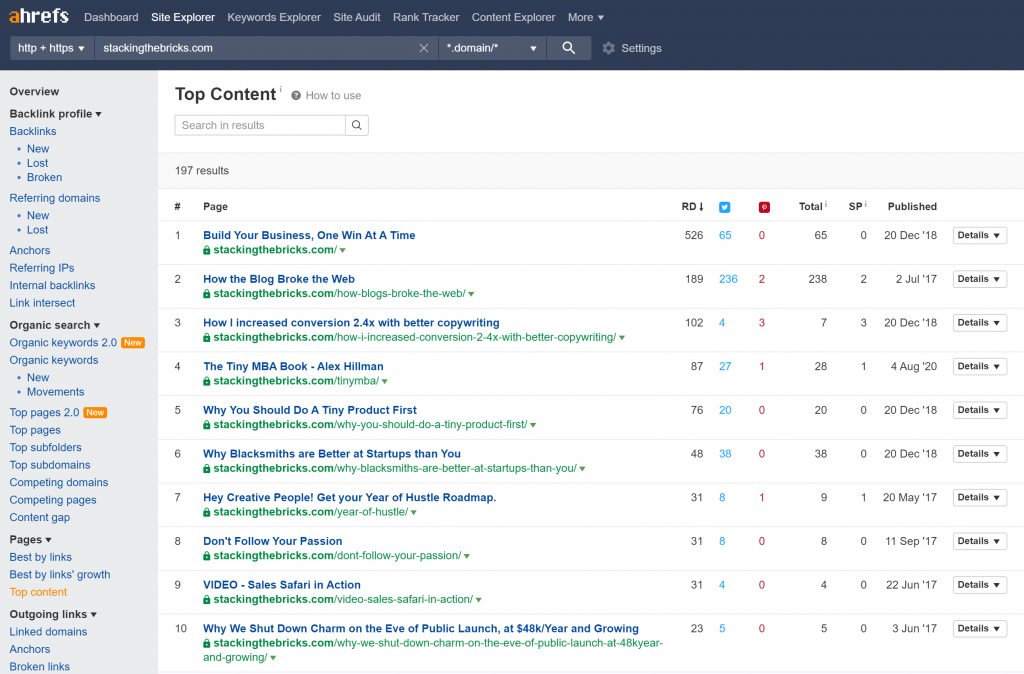Image resolution: width=1024 pixels, height=674 pixels.
Task: Open Content gap link
Action: coord(40,517)
